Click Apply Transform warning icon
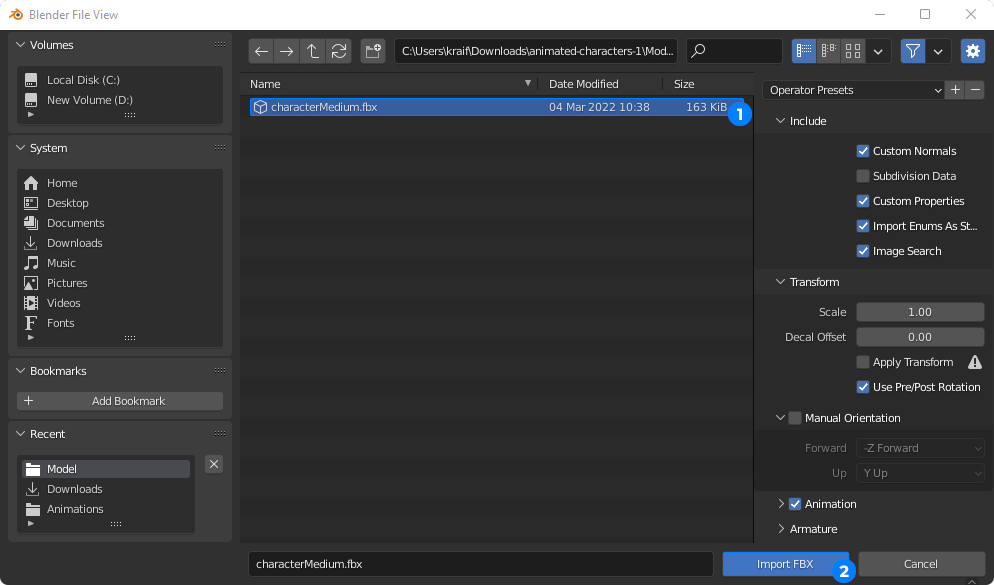Image resolution: width=994 pixels, height=585 pixels. [x=975, y=362]
